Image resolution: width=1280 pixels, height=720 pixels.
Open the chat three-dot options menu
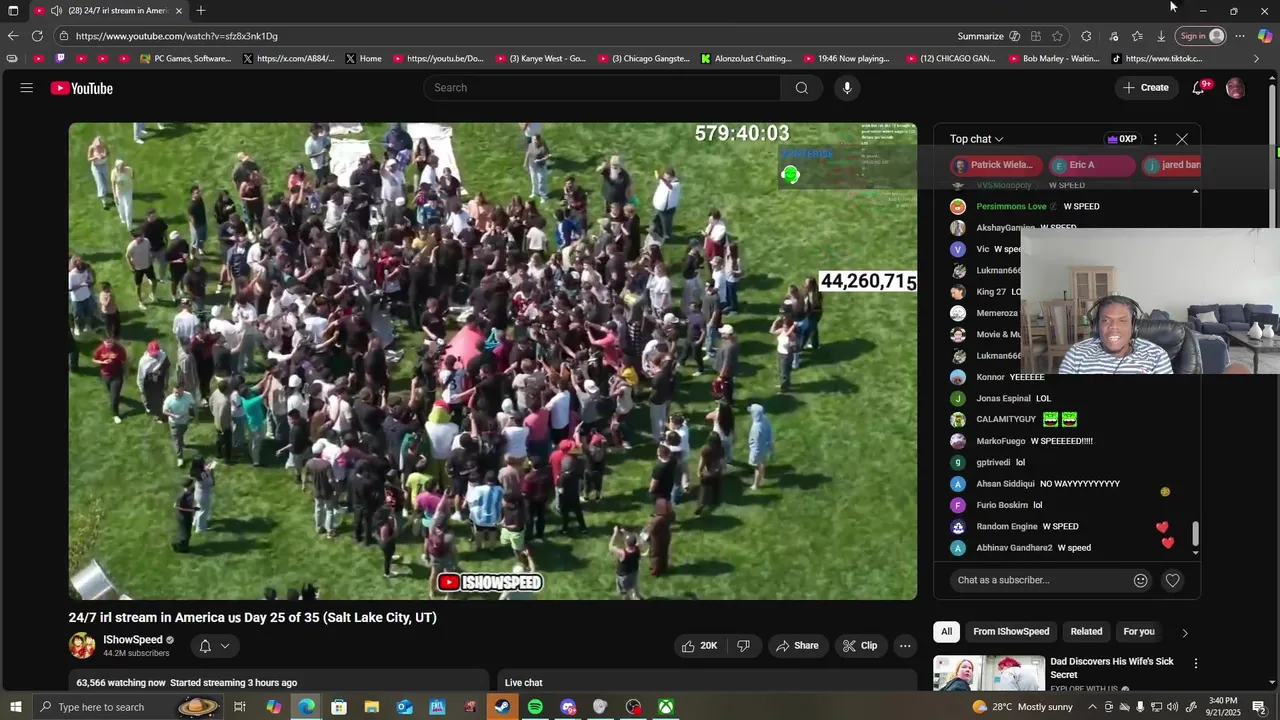1155,139
